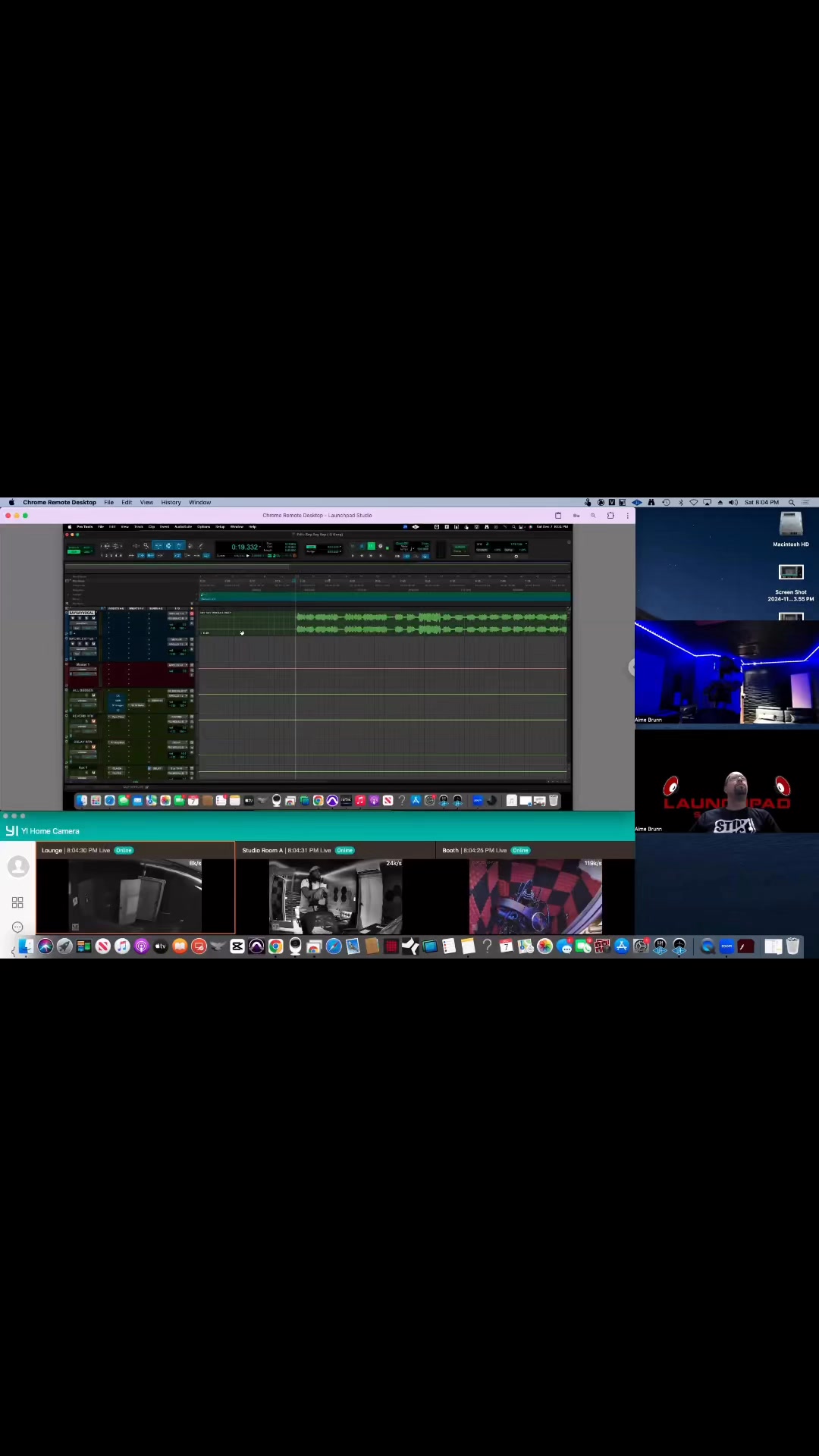This screenshot has height=1456, width=819.
Task: Open the Books app in the dock
Action: pos(180,946)
